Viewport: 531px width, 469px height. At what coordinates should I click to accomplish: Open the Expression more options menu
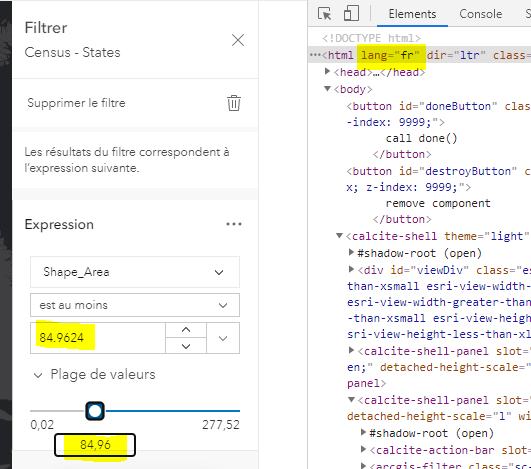234,224
